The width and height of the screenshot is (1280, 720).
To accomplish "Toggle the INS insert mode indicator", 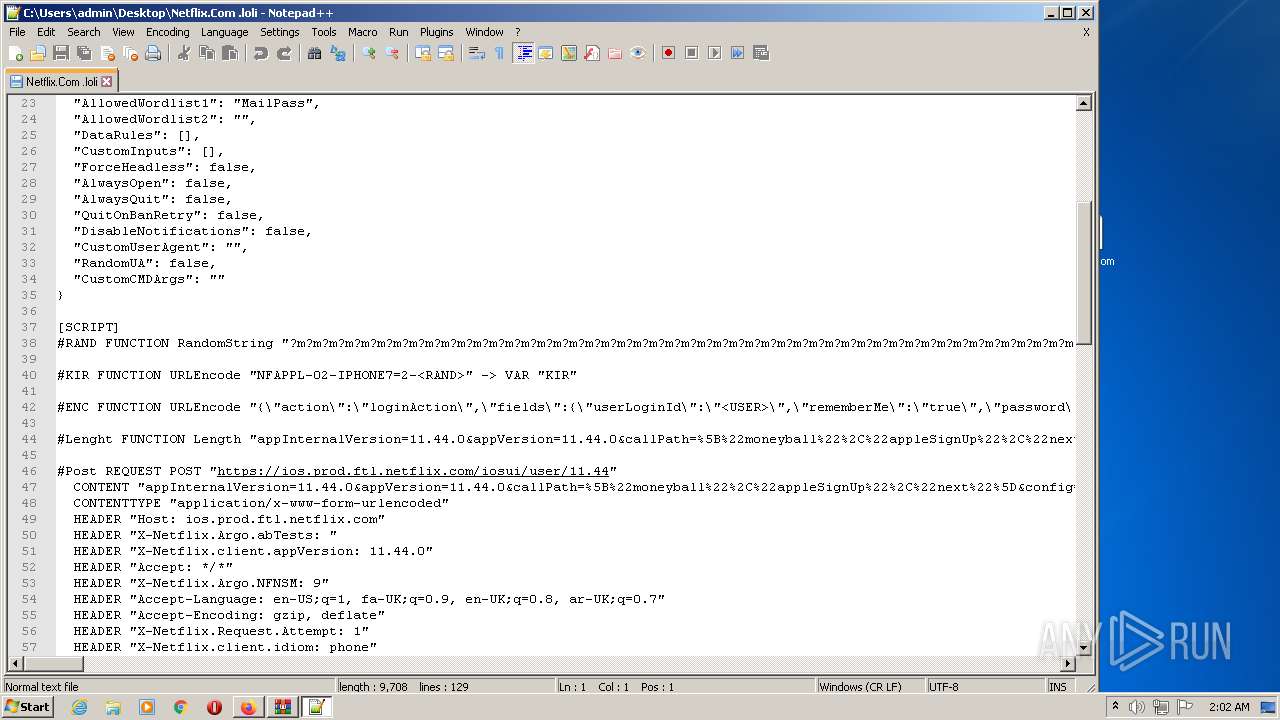I will (x=1058, y=687).
